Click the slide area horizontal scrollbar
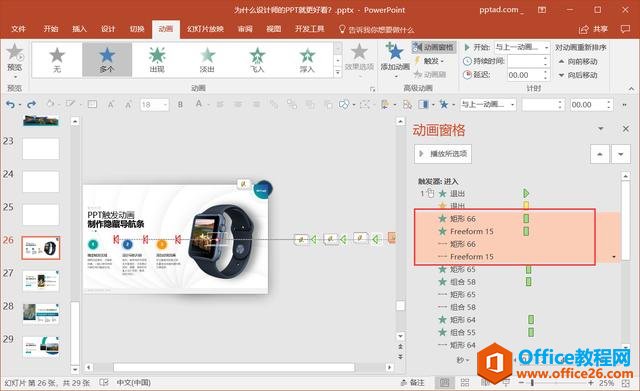Screen dimensions: 640x391 234,367
